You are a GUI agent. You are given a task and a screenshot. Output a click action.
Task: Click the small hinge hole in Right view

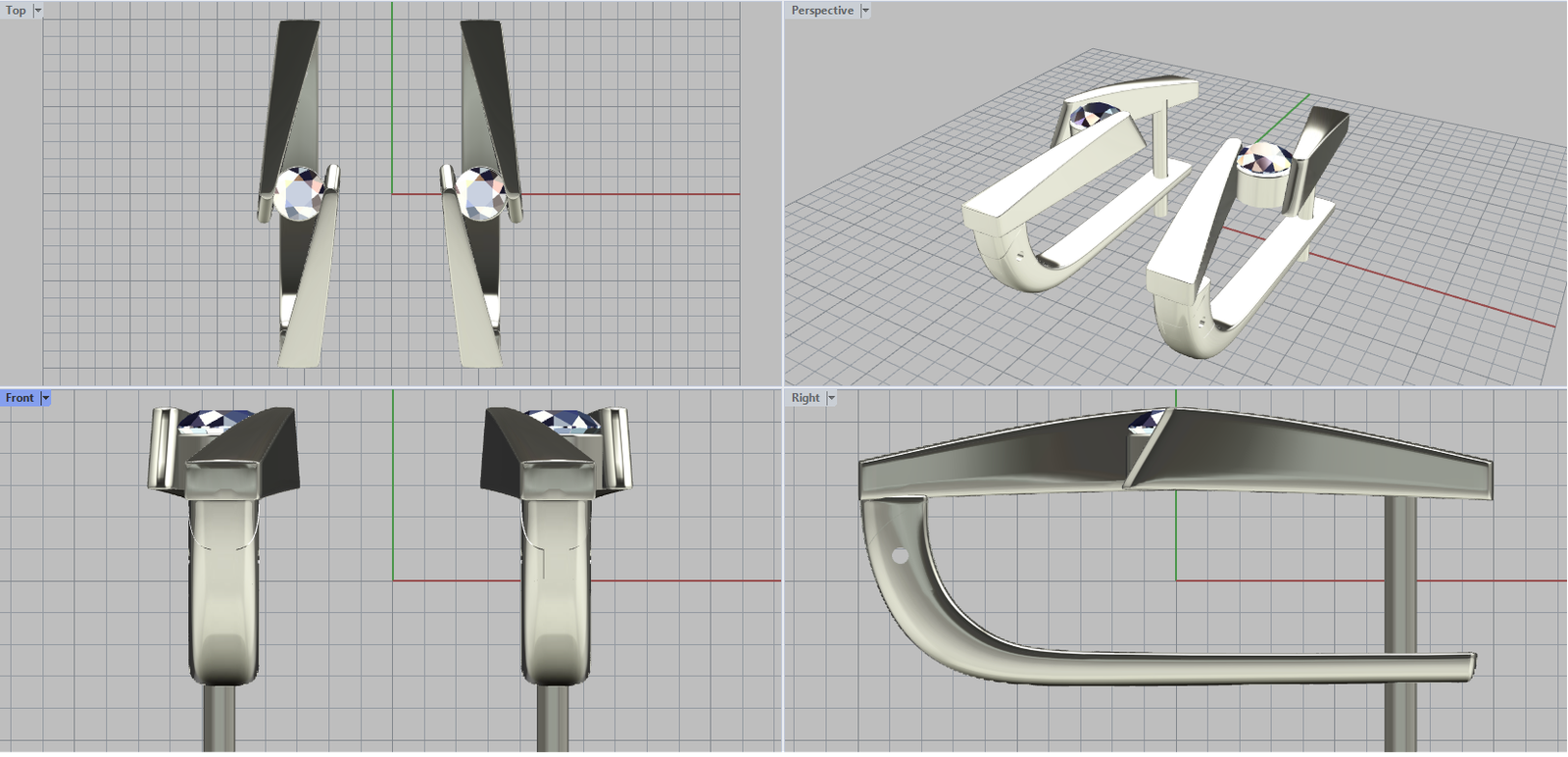900,556
